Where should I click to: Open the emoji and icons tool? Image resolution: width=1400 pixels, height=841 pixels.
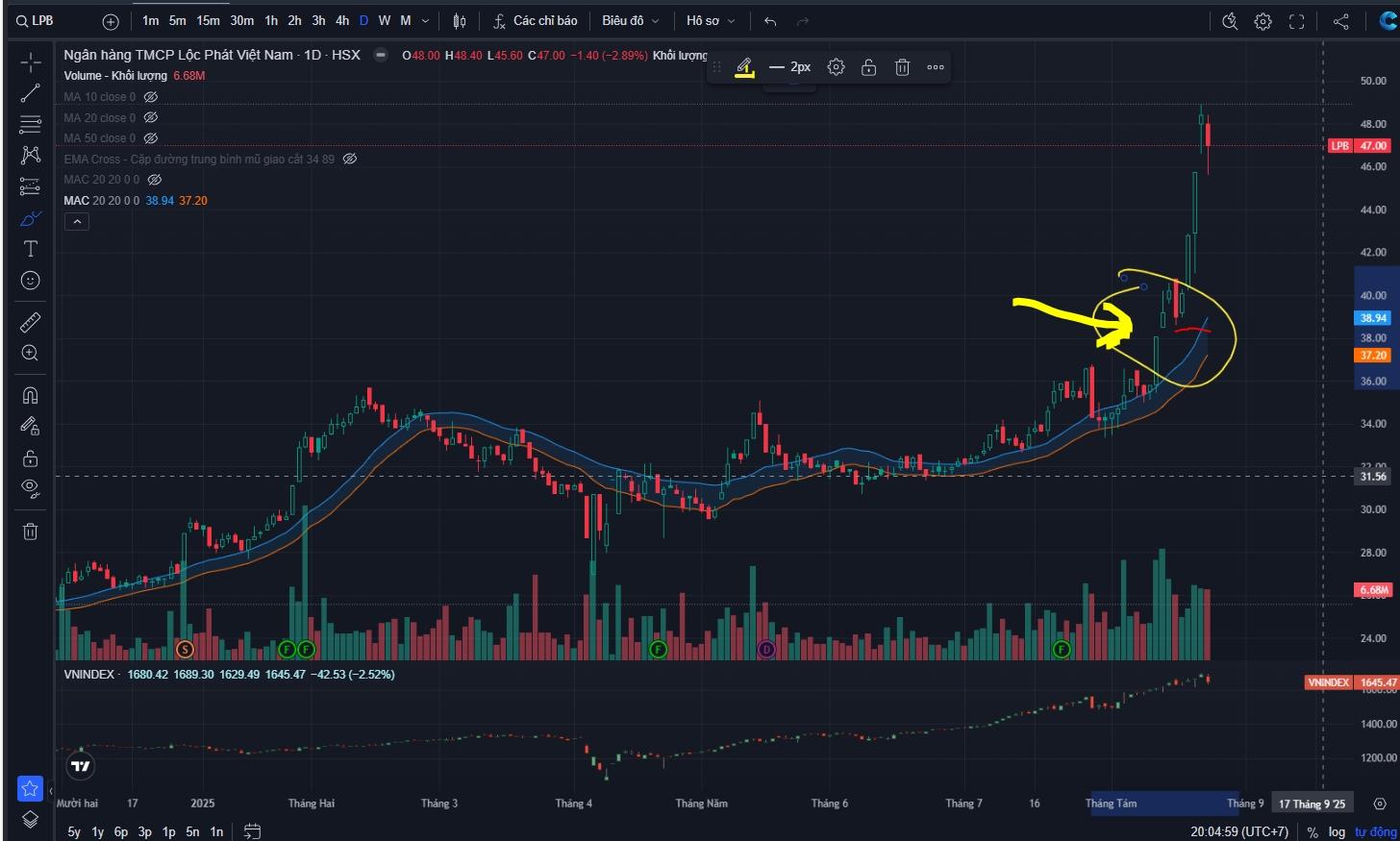tap(31, 281)
